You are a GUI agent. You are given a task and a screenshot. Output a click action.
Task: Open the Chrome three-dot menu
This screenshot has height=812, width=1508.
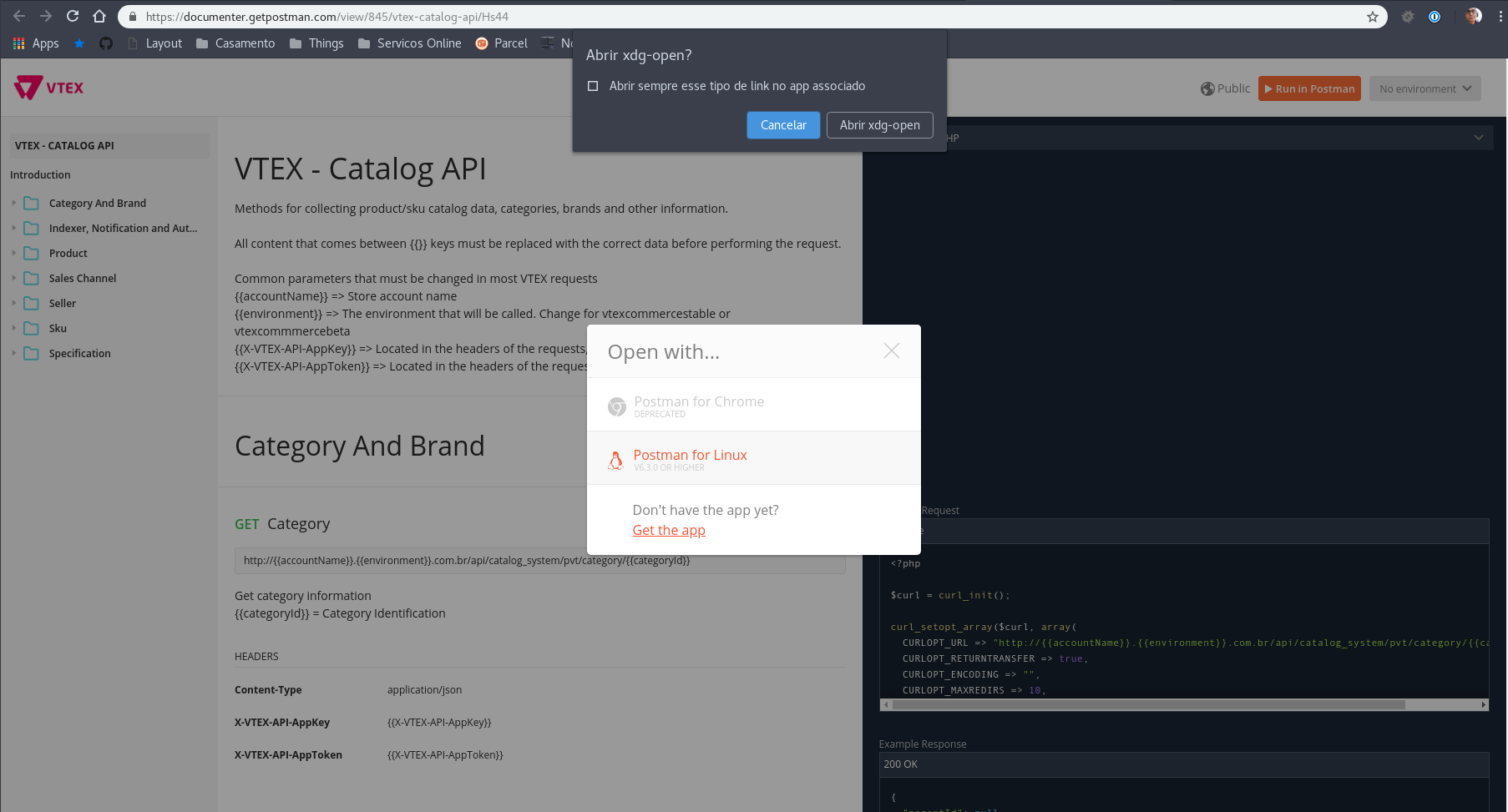(1500, 17)
